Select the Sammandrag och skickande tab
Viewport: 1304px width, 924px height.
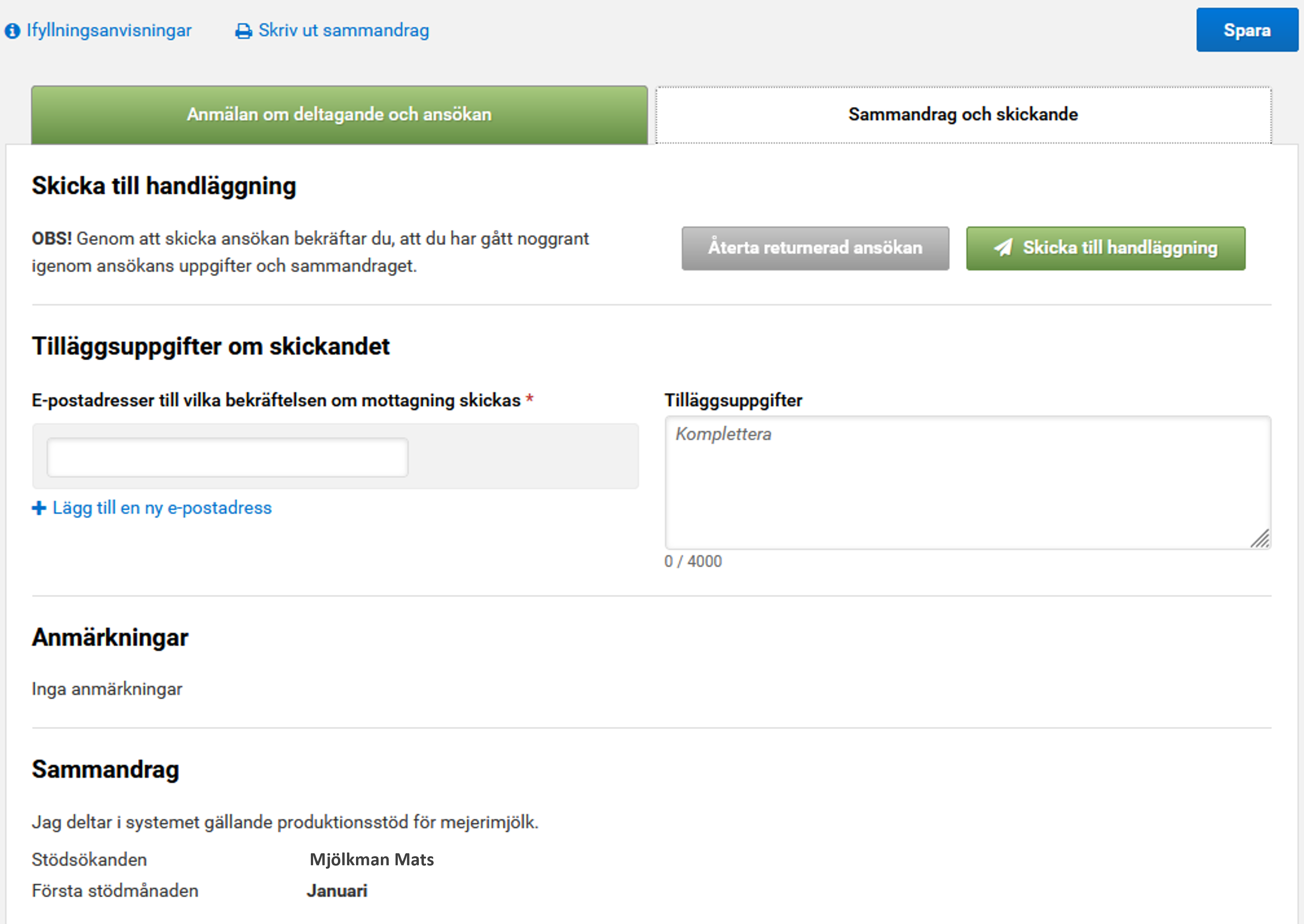(x=963, y=114)
